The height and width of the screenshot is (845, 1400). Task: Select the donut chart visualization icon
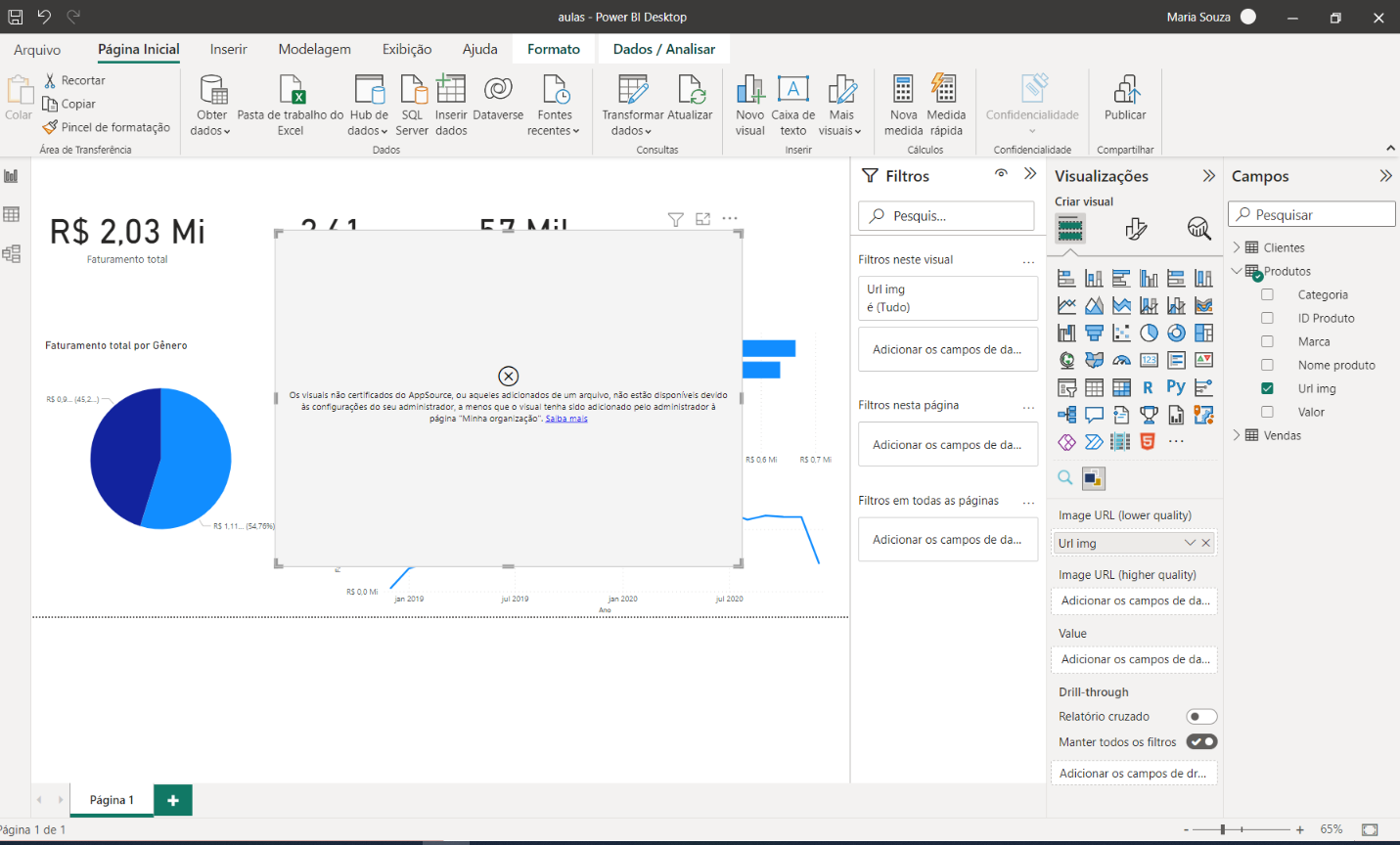tap(1176, 334)
